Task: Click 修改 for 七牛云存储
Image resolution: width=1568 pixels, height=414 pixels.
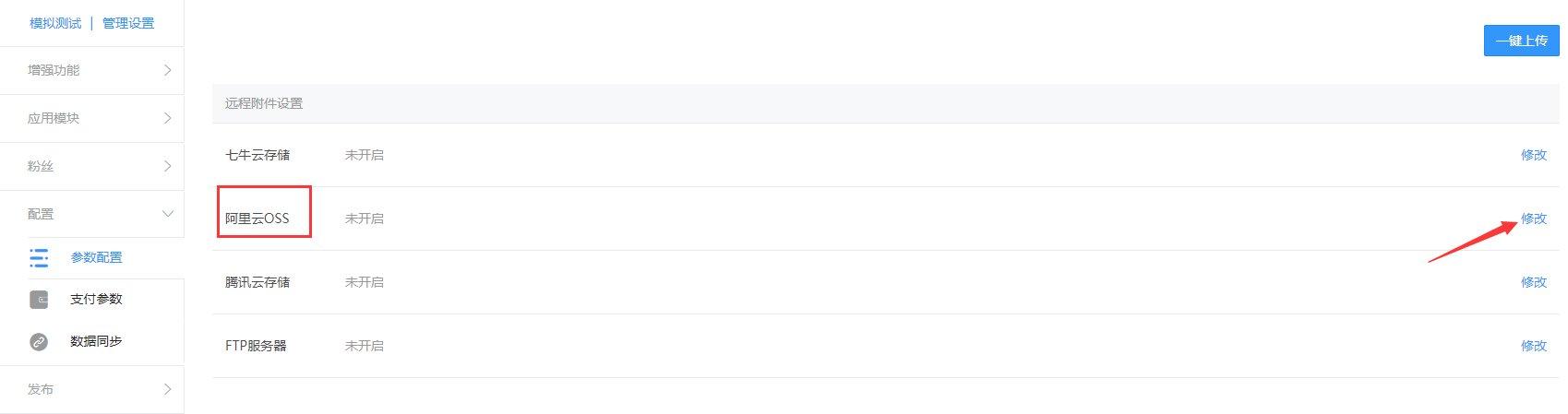Action: point(1534,155)
